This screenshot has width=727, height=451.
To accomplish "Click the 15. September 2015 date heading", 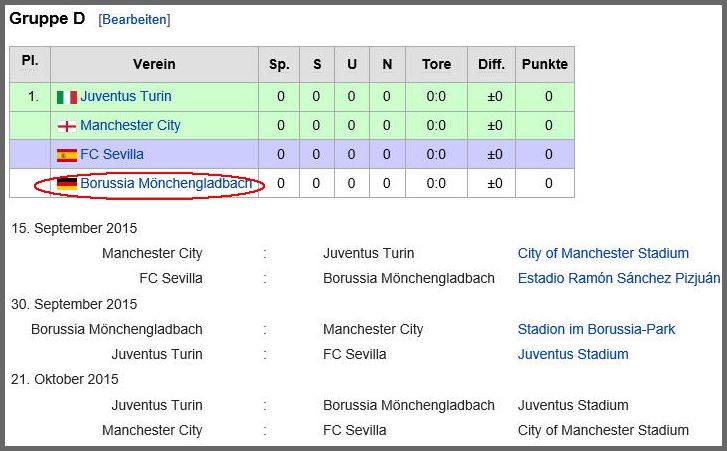I will point(74,228).
